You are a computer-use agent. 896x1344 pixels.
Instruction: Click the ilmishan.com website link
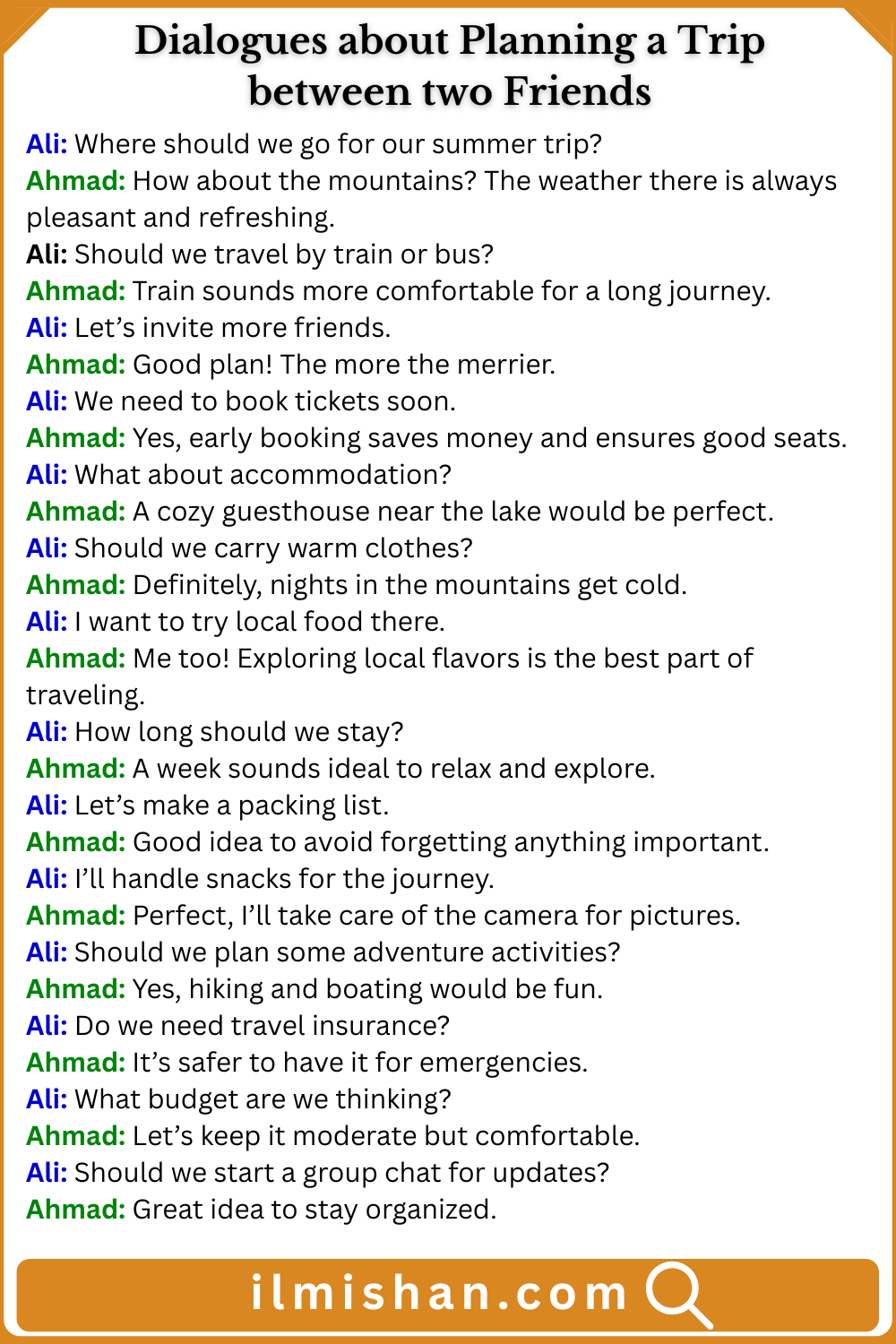(x=439, y=1294)
